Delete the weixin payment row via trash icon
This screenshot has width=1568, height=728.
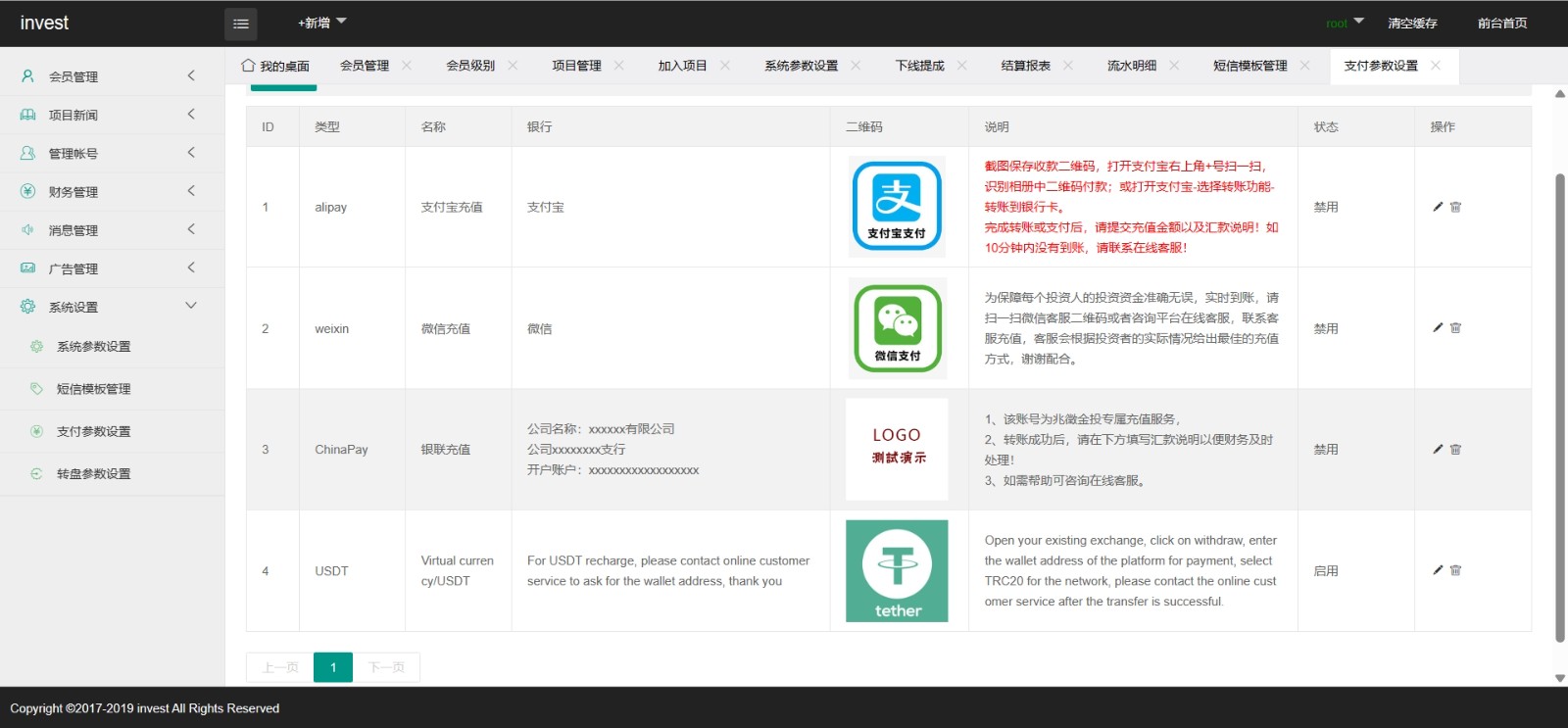(x=1455, y=328)
